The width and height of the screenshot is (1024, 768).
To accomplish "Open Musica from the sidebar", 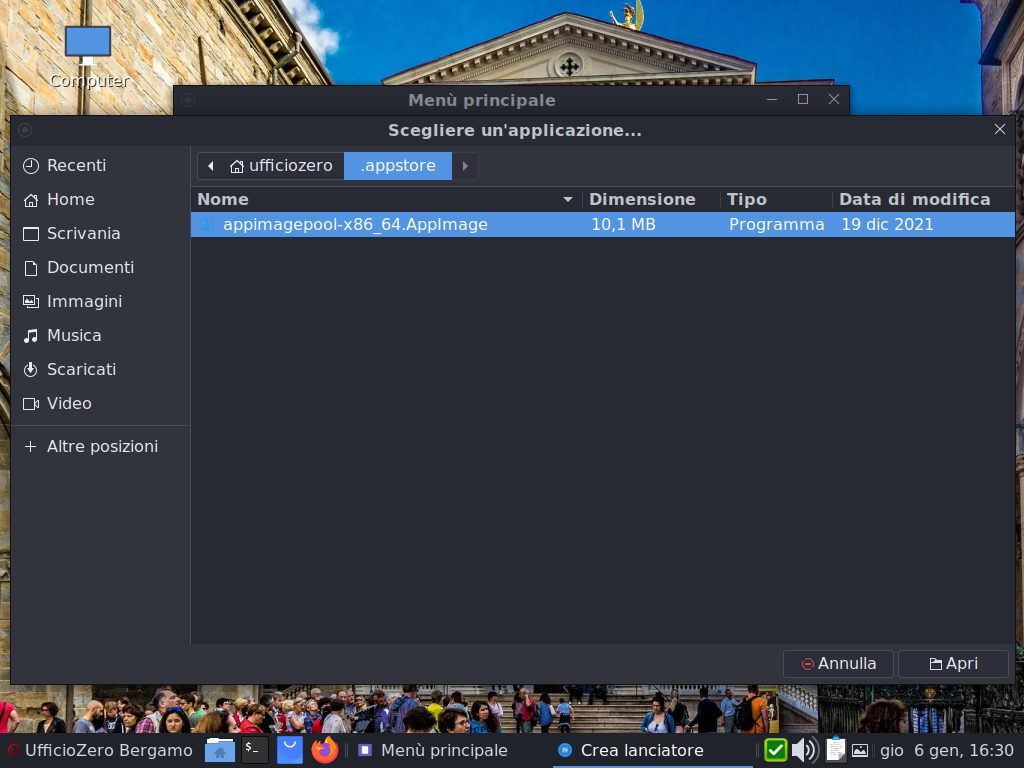I will click(74, 336).
